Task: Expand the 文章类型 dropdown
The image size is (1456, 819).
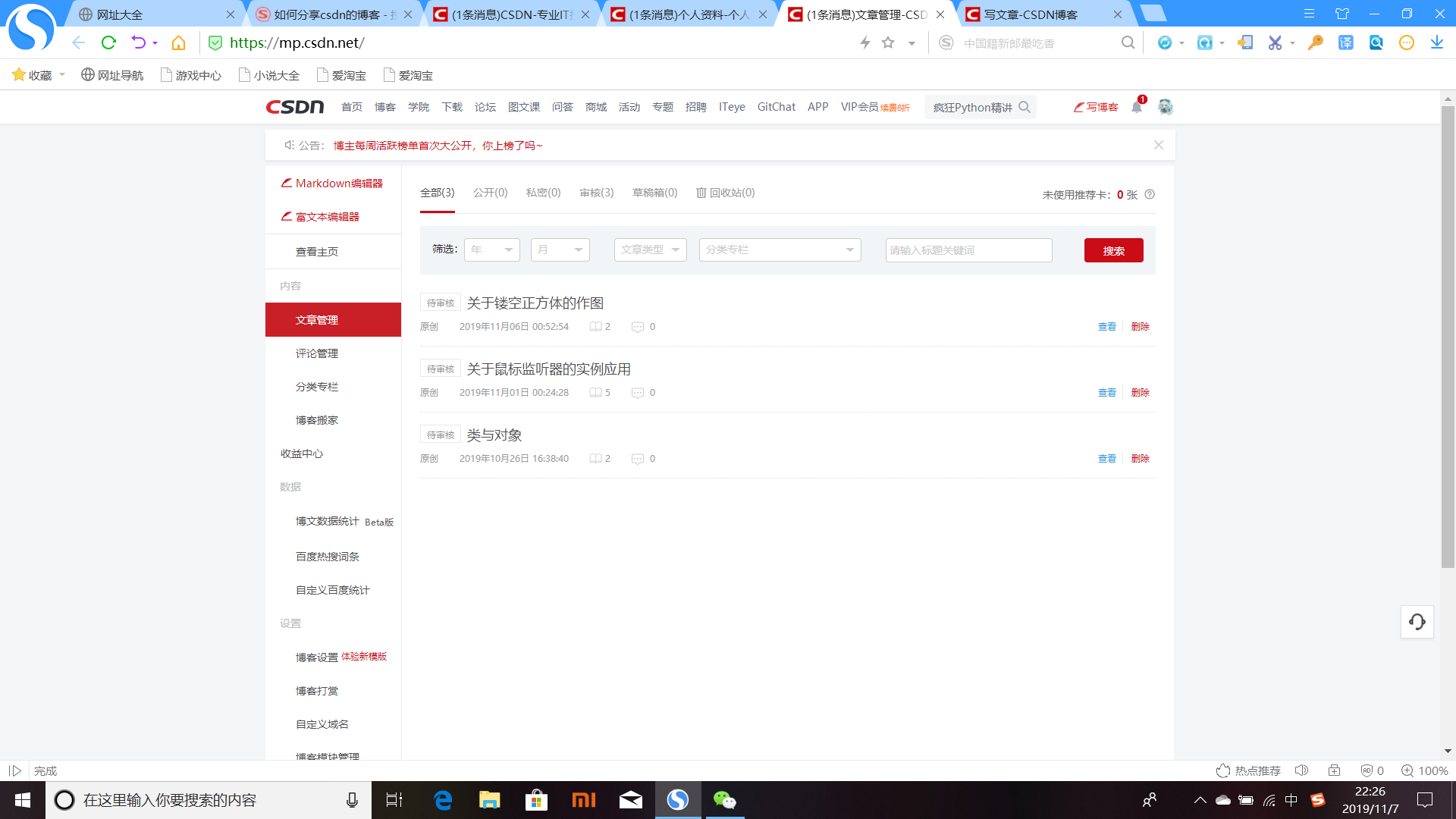Action: pos(650,249)
